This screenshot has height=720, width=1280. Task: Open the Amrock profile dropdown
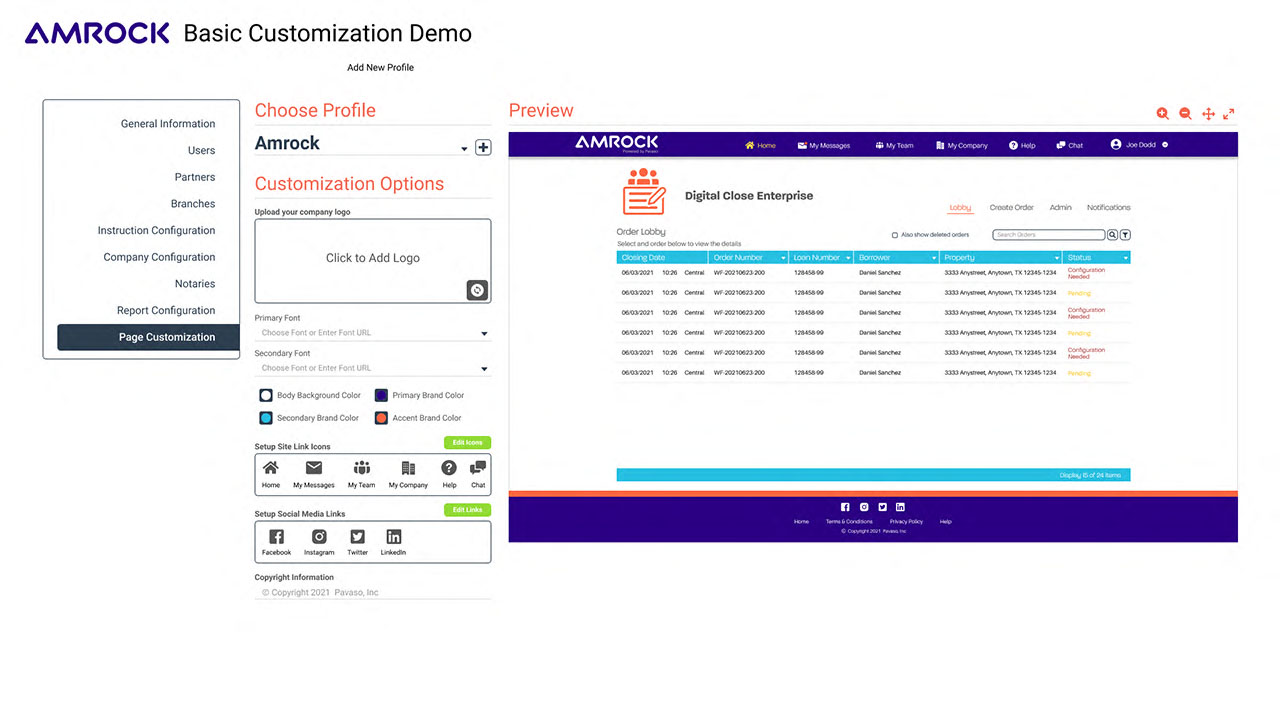464,150
